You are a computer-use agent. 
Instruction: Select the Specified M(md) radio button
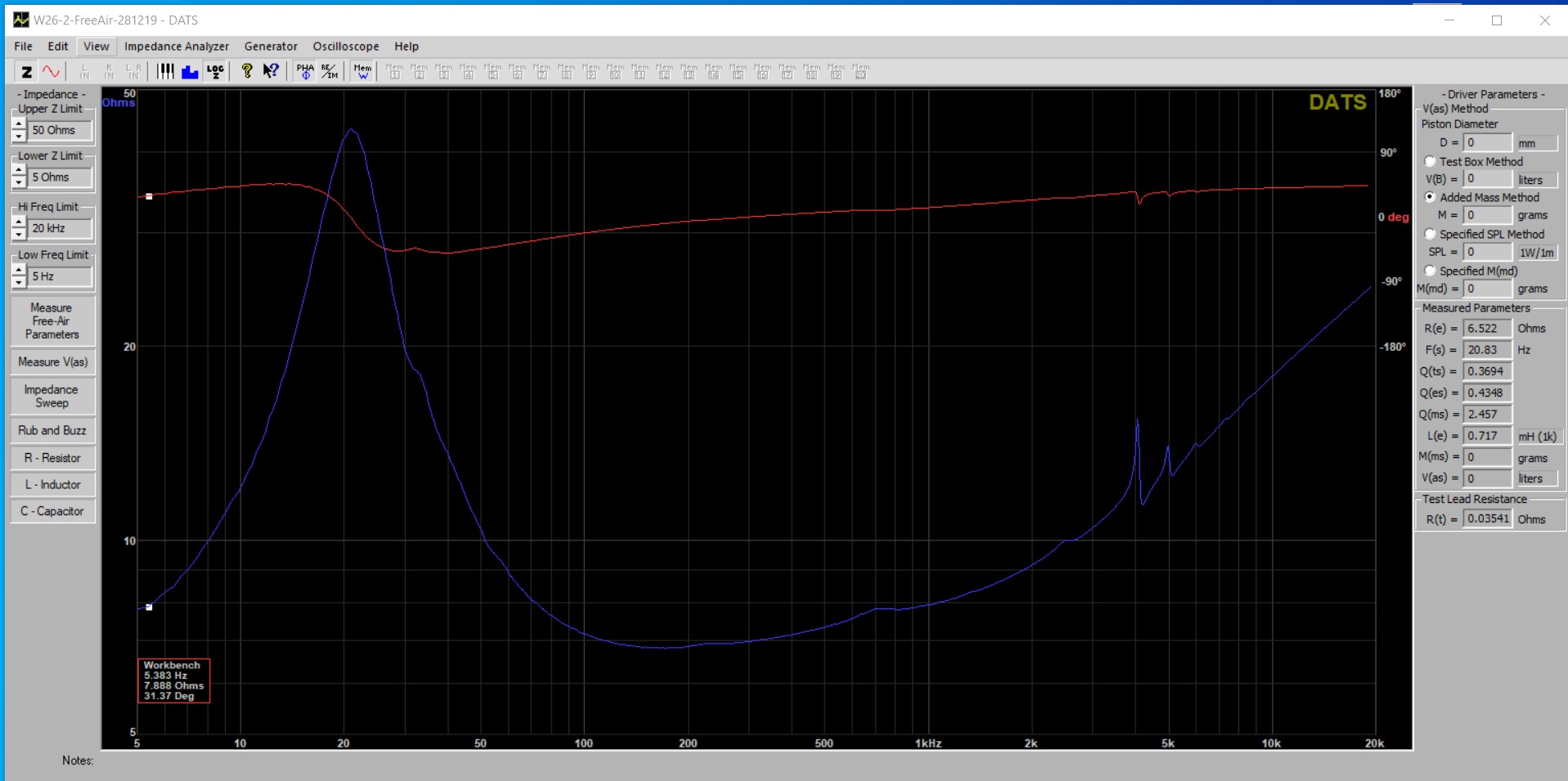point(1430,271)
